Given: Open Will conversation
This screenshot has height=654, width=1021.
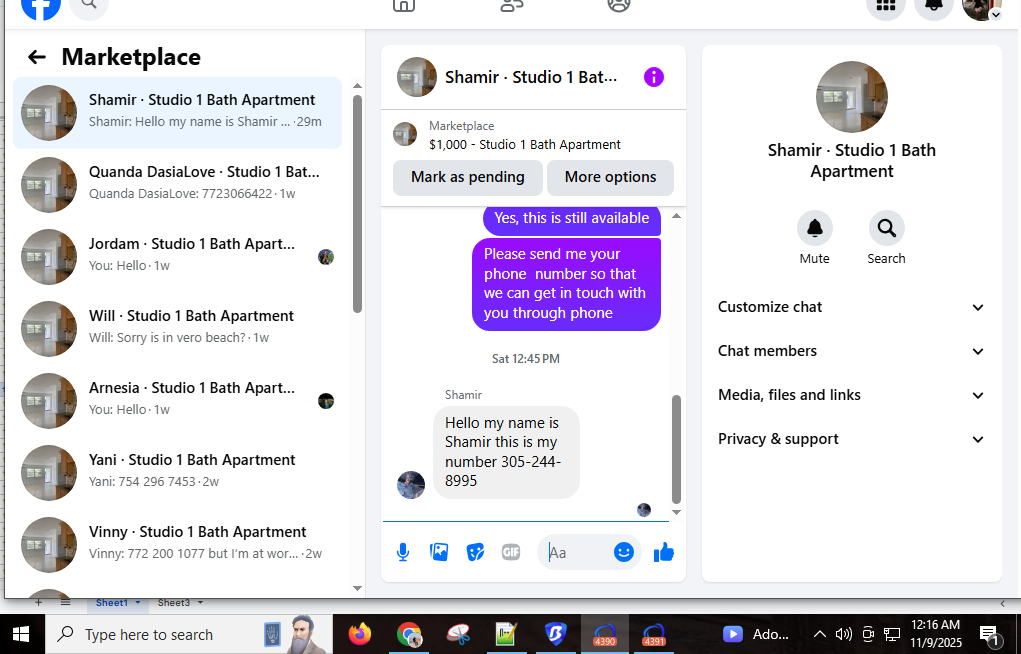Looking at the screenshot, I should 177,328.
